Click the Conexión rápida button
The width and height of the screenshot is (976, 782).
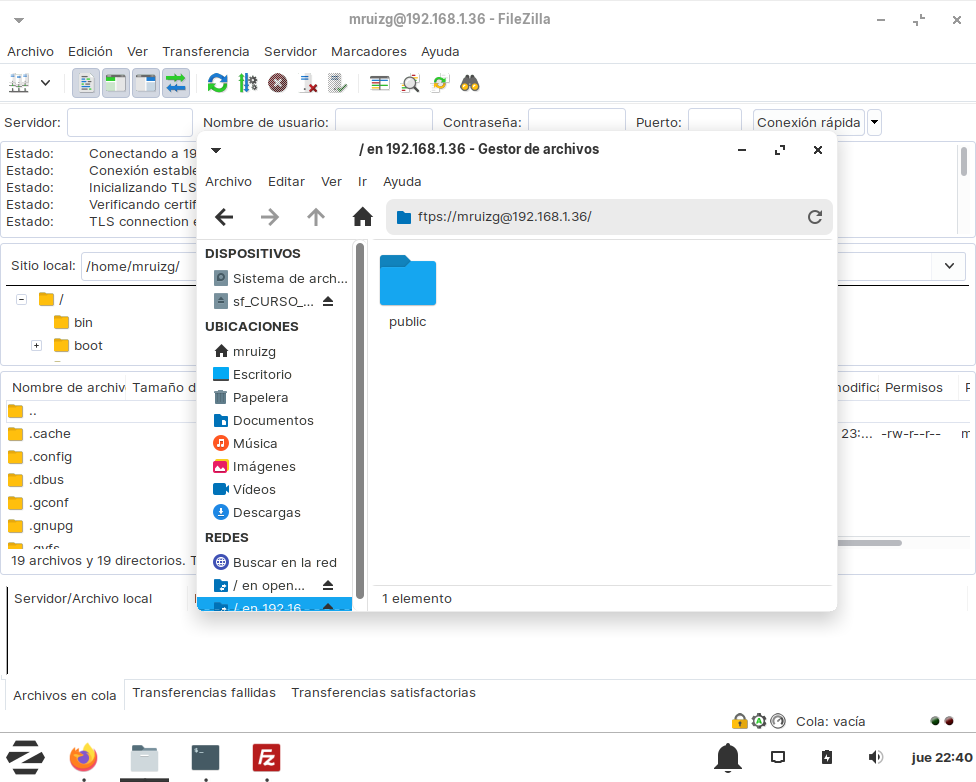808,123
